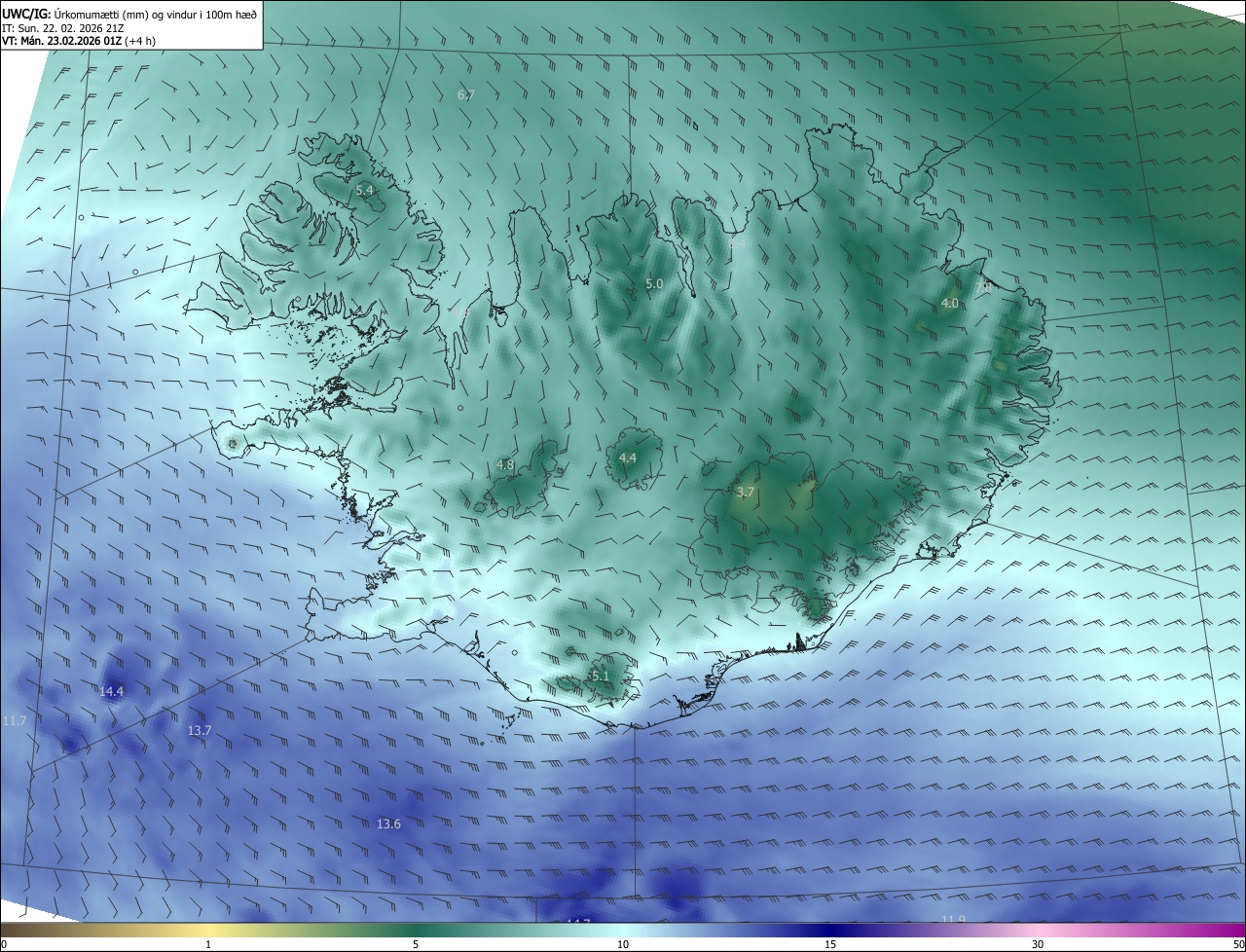Click the 13.7 precipitation value offshore
This screenshot has width=1246, height=952.
point(200,730)
